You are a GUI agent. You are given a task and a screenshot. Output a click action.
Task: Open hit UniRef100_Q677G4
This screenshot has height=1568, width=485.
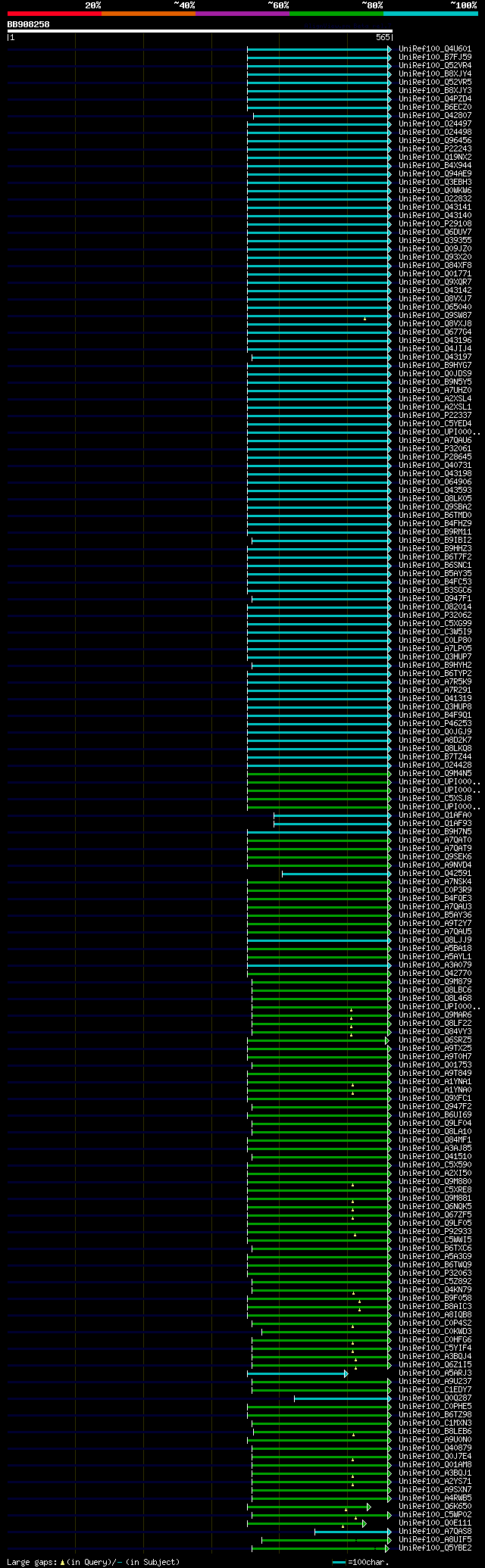(x=435, y=332)
